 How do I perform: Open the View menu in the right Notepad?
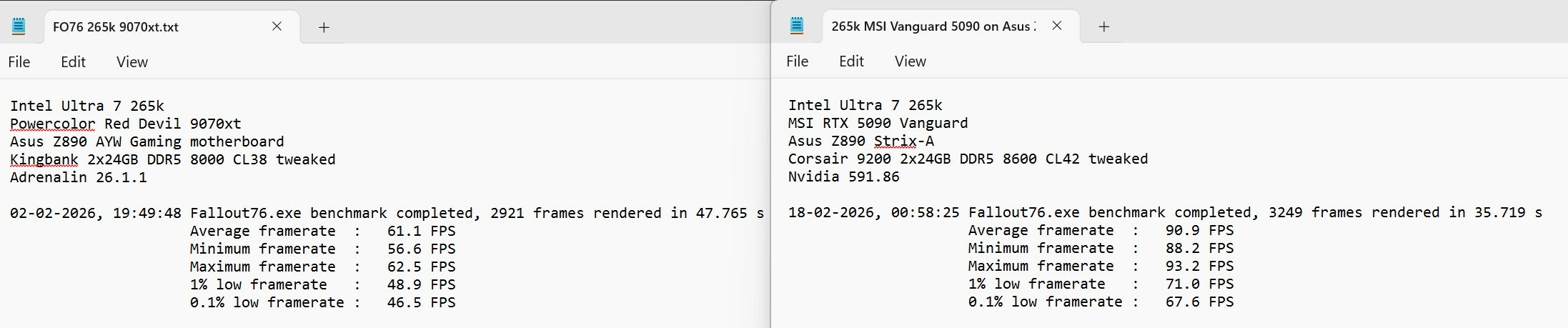(910, 61)
